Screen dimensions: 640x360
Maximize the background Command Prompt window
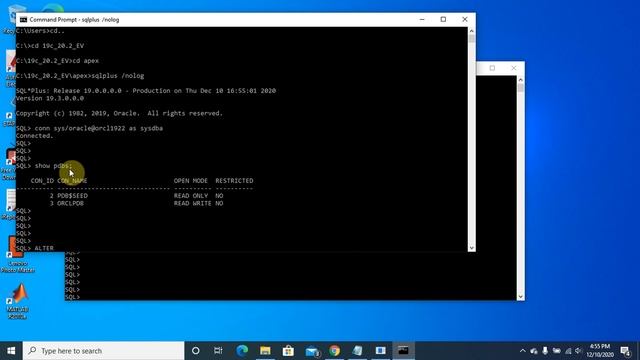(492, 68)
